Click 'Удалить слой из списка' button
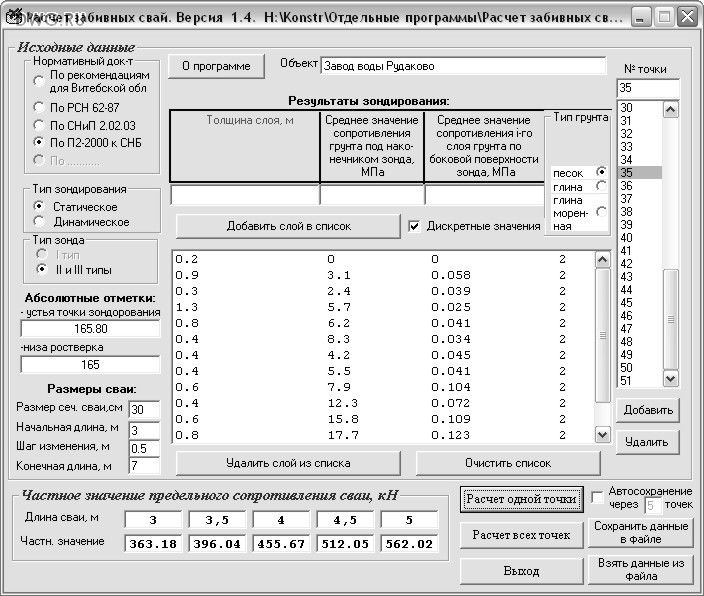Image resolution: width=704 pixels, height=596 pixels. click(288, 463)
